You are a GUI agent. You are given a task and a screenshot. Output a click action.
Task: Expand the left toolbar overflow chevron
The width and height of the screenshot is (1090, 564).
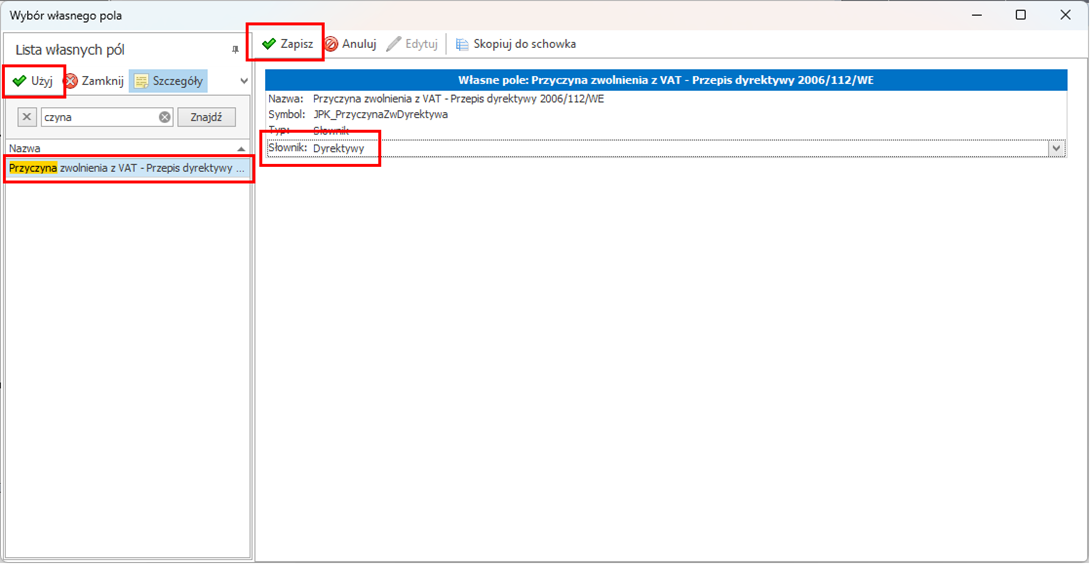click(244, 81)
